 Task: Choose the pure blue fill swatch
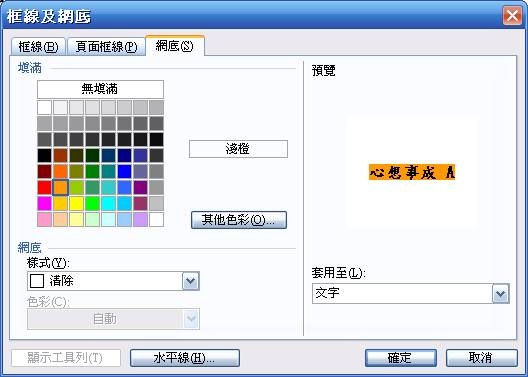click(x=125, y=171)
